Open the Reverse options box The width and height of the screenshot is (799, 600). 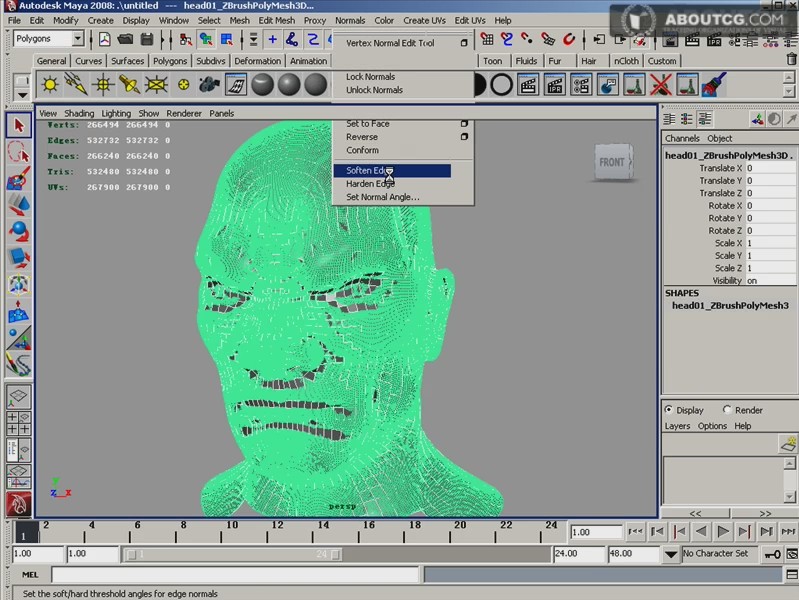tap(464, 137)
